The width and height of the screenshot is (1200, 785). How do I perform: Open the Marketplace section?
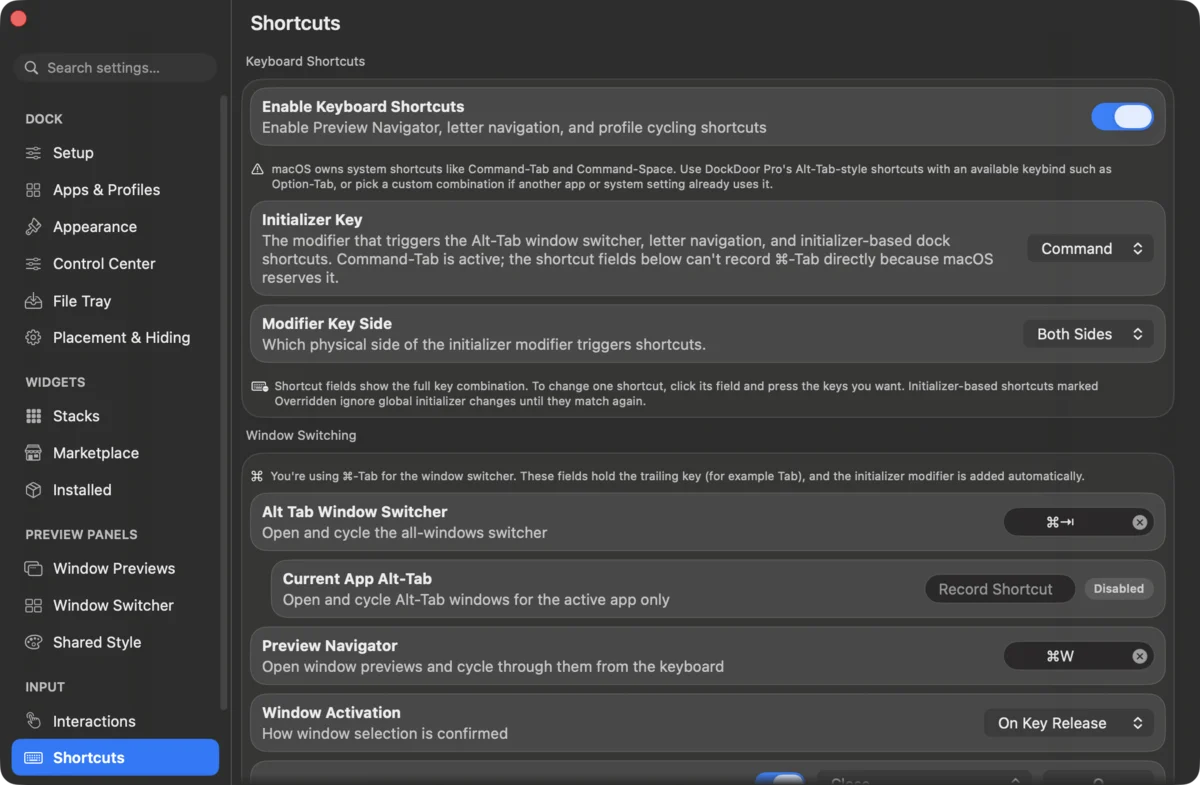(115, 453)
